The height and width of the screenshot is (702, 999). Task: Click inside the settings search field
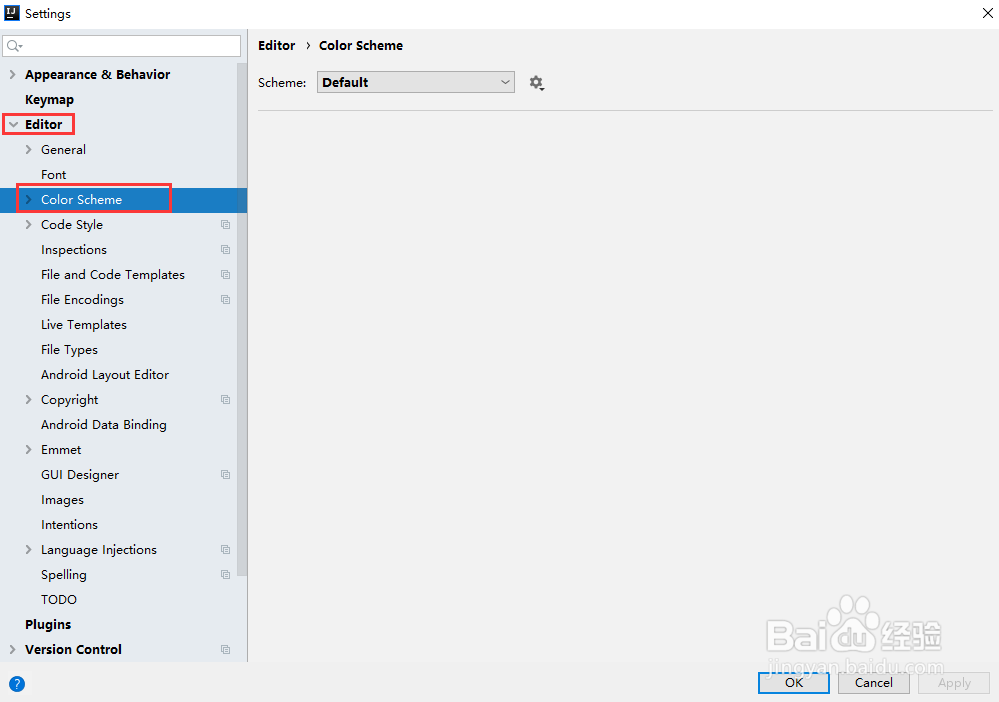[x=120, y=46]
